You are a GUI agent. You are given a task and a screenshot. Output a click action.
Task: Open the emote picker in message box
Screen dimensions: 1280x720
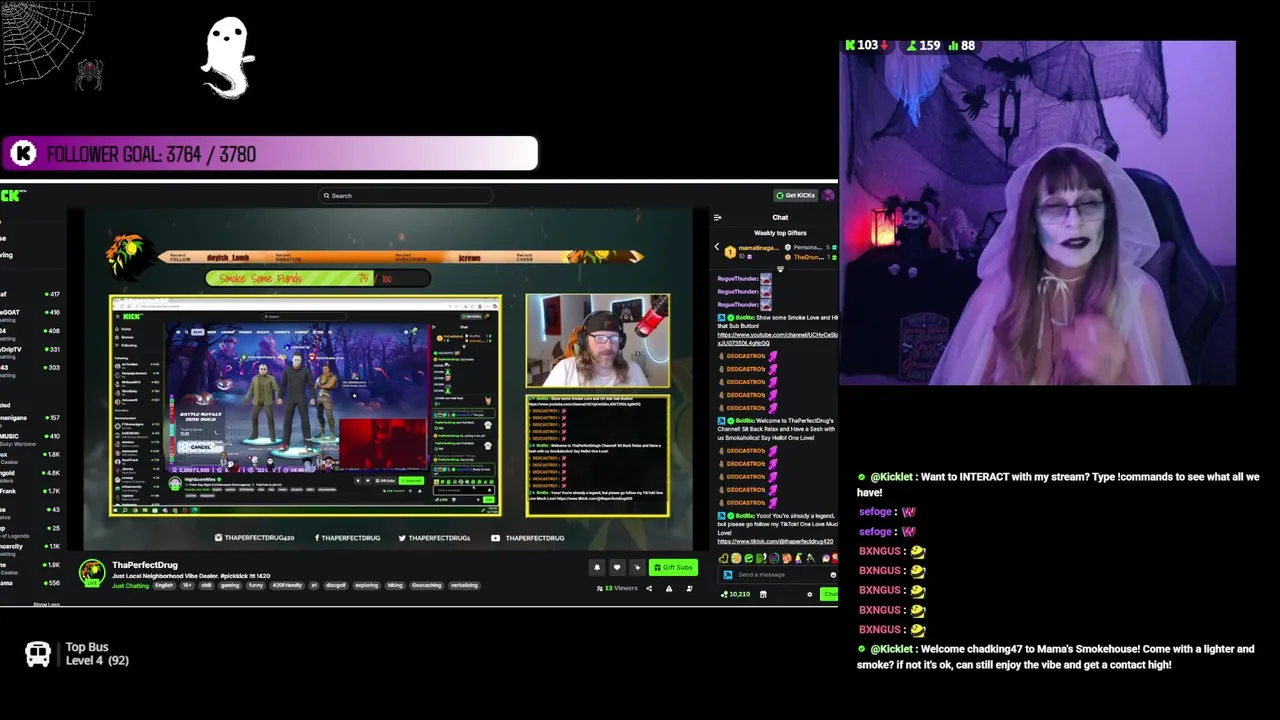(833, 575)
